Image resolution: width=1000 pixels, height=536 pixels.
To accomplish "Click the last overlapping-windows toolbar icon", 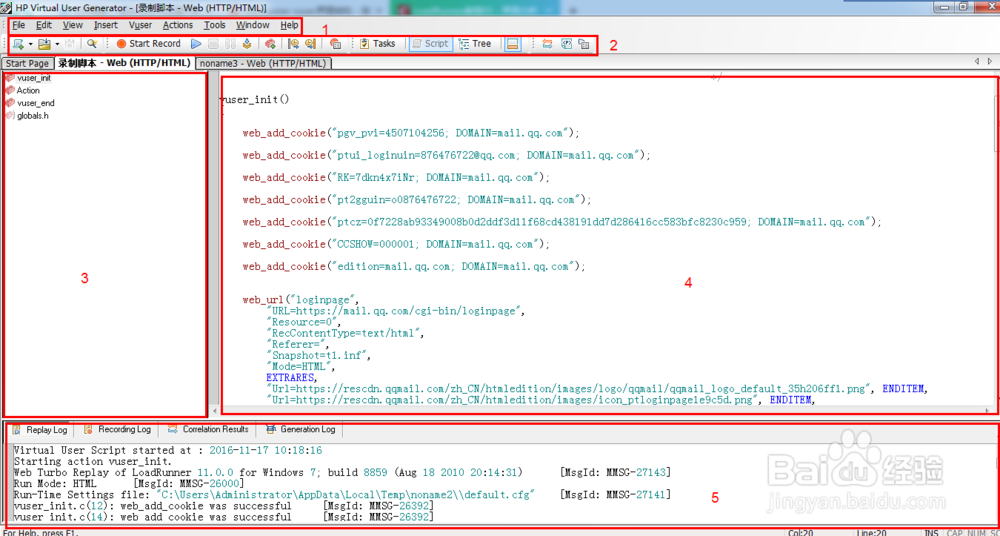I will coord(584,44).
